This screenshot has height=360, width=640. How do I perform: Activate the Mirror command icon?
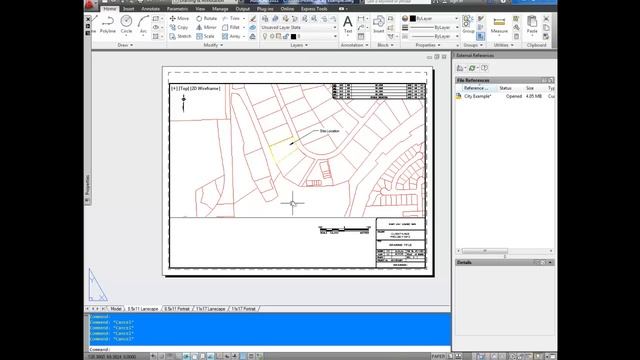199,27
